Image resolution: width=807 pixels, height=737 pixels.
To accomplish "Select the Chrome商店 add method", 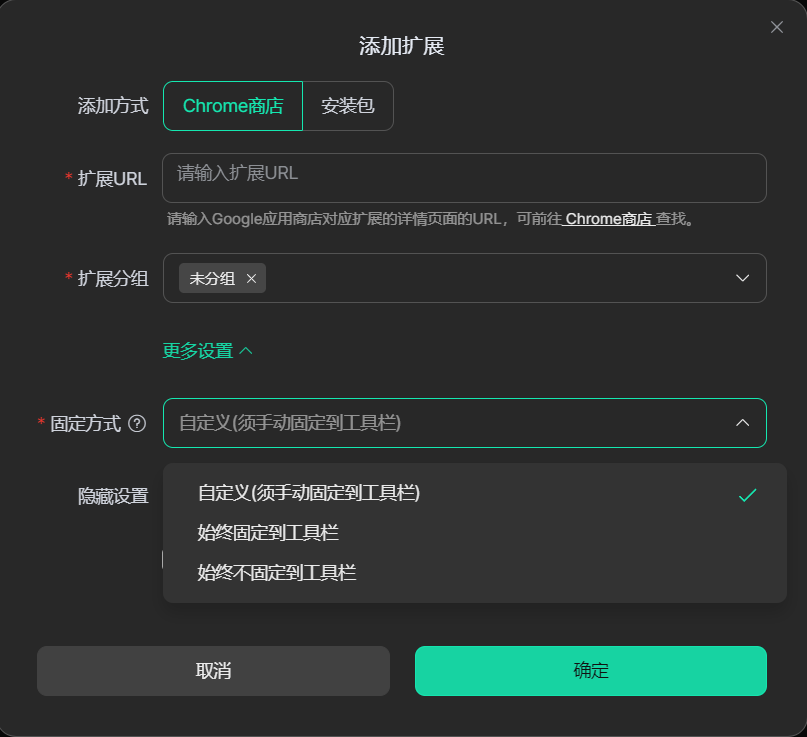I will tap(233, 106).
